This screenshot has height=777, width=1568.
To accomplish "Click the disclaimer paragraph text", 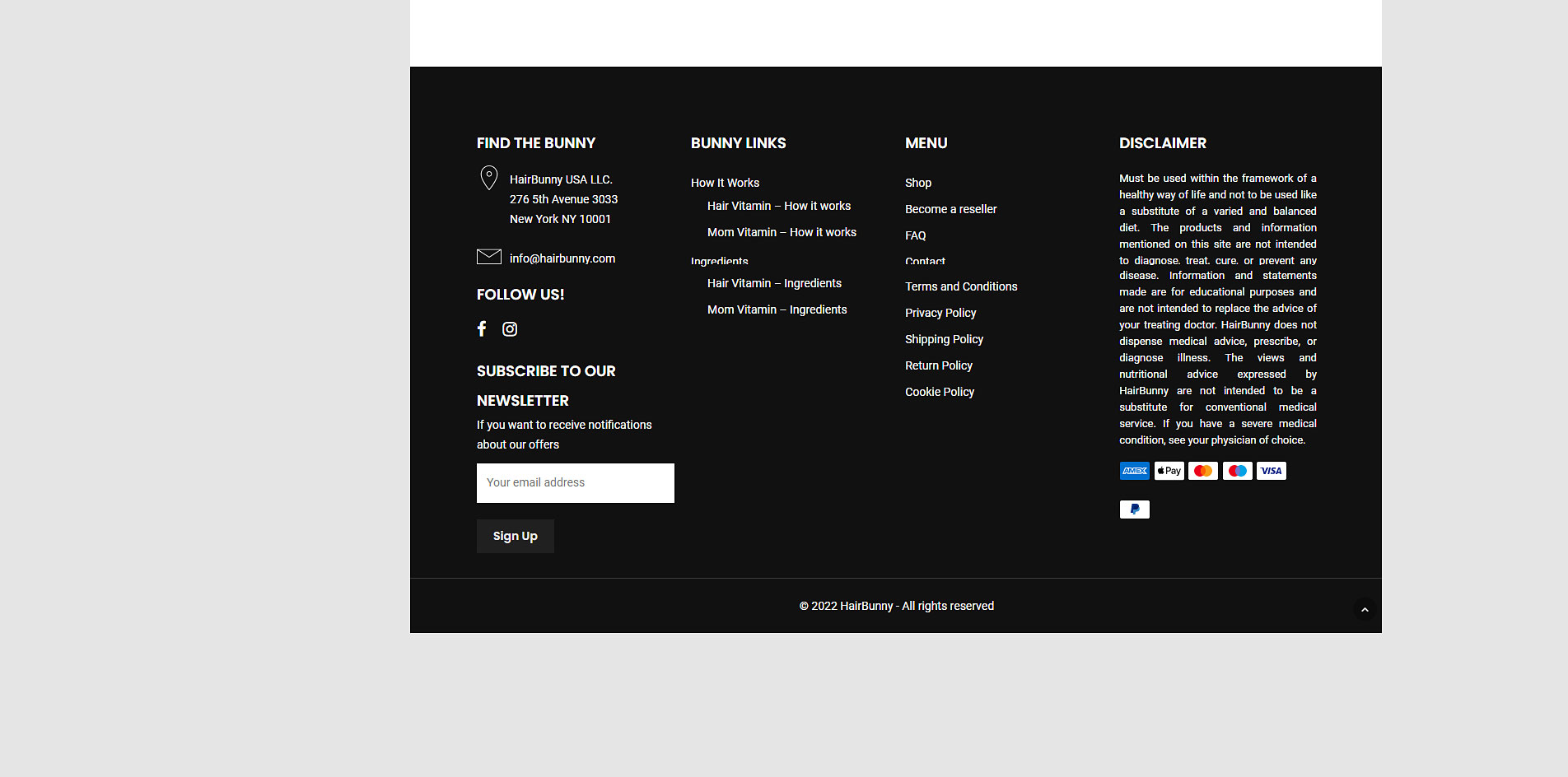I will (x=1218, y=309).
